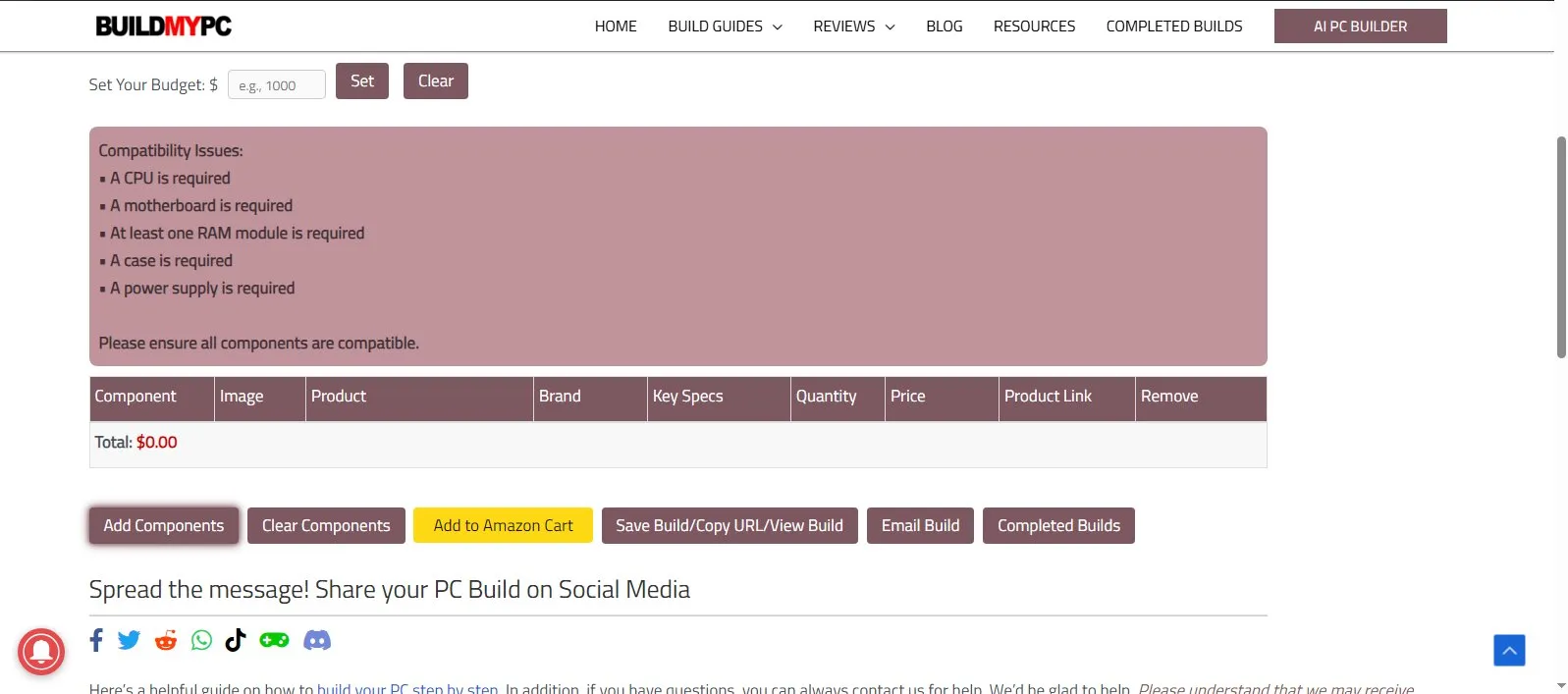
Task: Open the BuildMyPC logo homepage
Action: click(x=163, y=27)
